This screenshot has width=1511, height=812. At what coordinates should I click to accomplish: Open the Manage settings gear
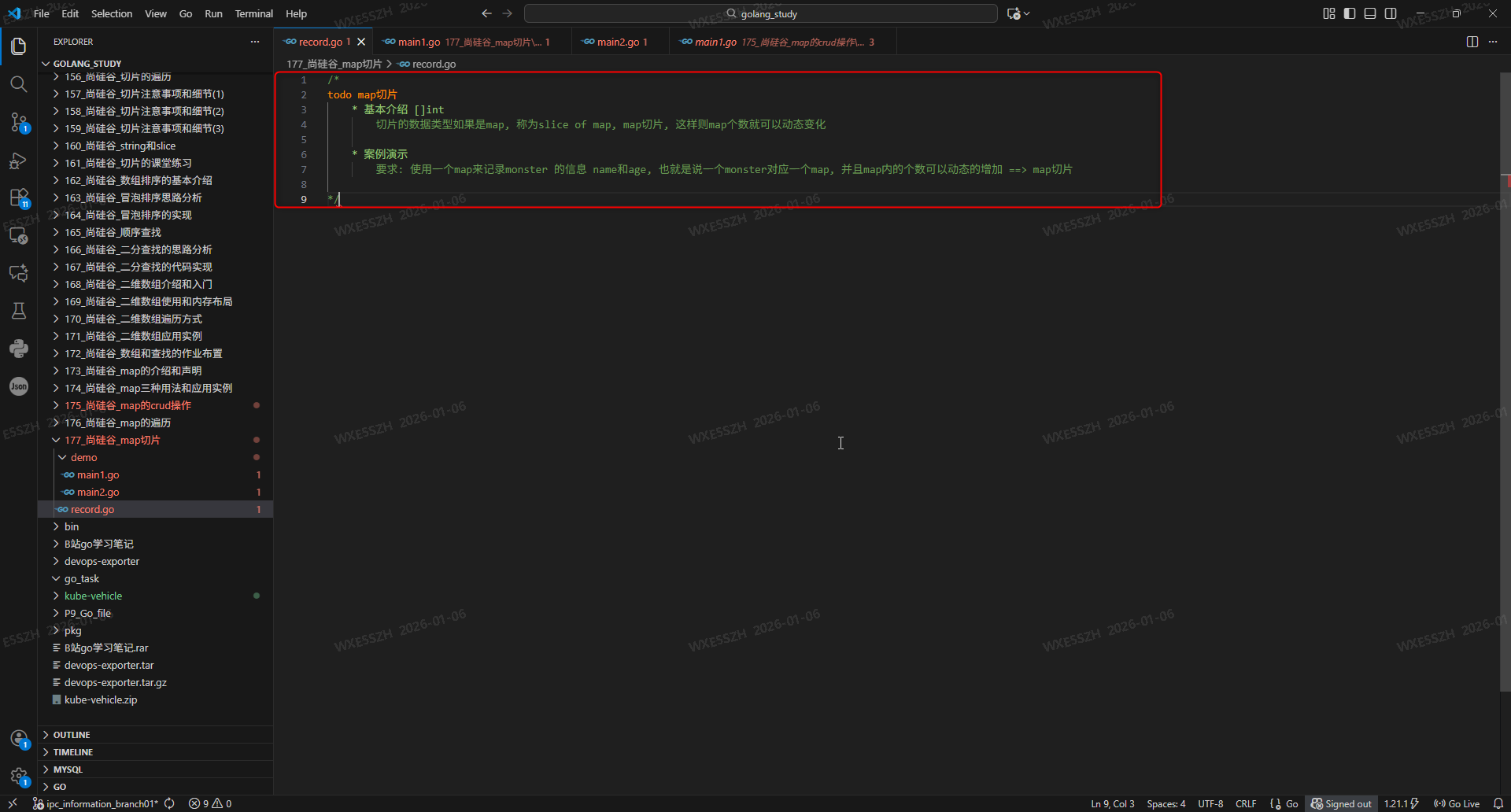[19, 777]
